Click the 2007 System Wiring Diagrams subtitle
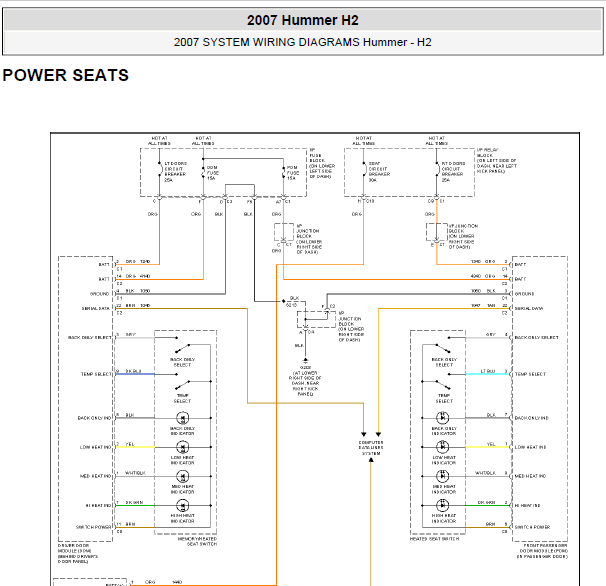This screenshot has height=586, width=606. (x=303, y=43)
